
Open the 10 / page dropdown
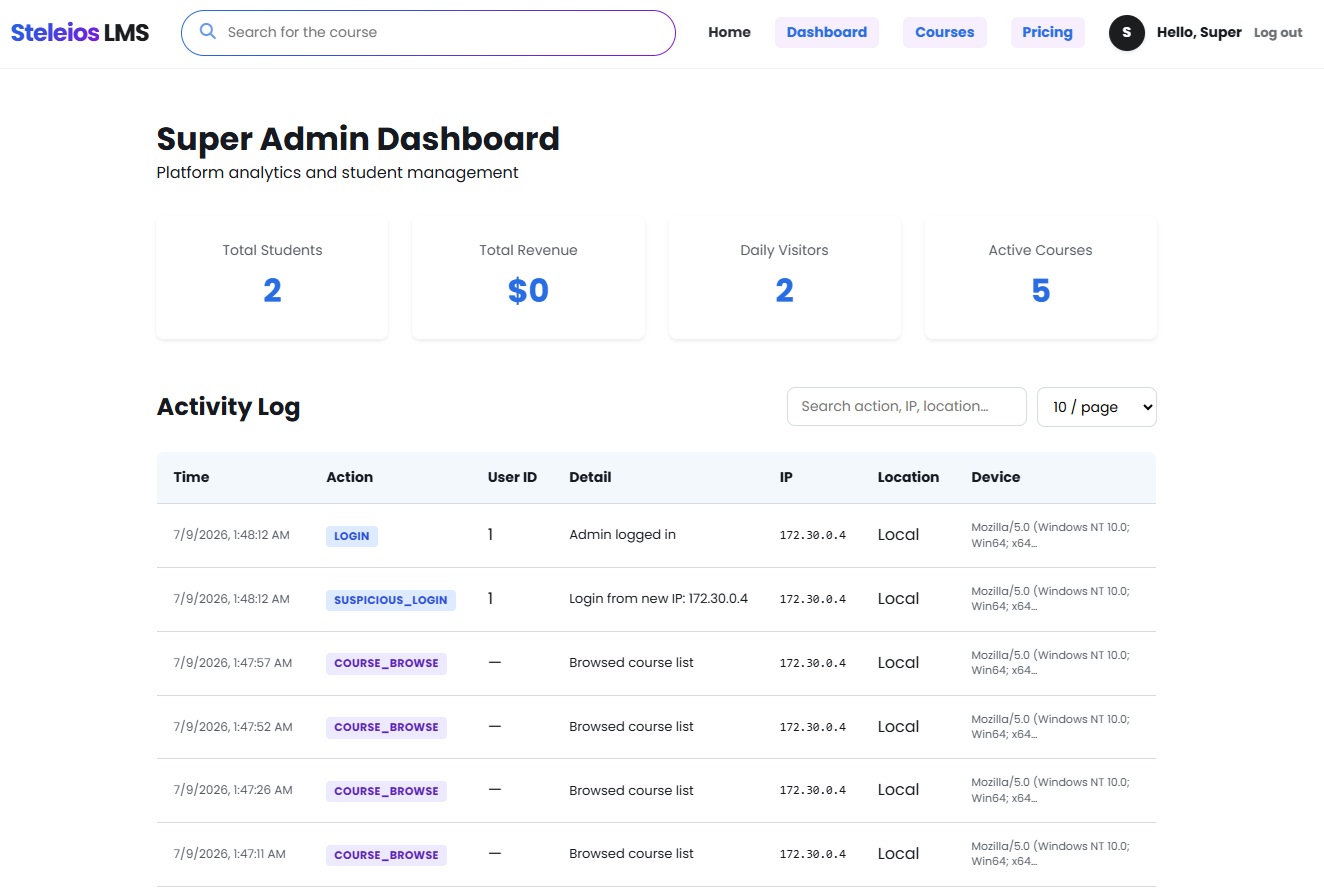(x=1097, y=407)
